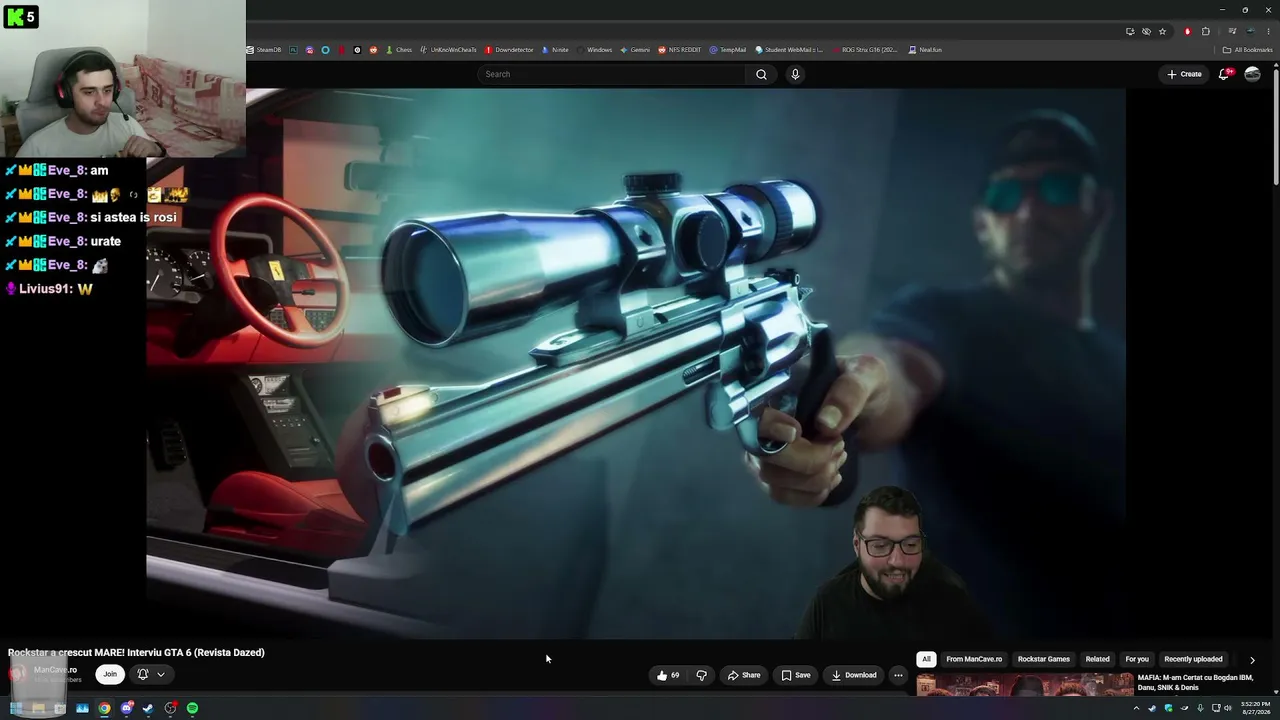Open the Downdetector bookmark

[x=510, y=50]
